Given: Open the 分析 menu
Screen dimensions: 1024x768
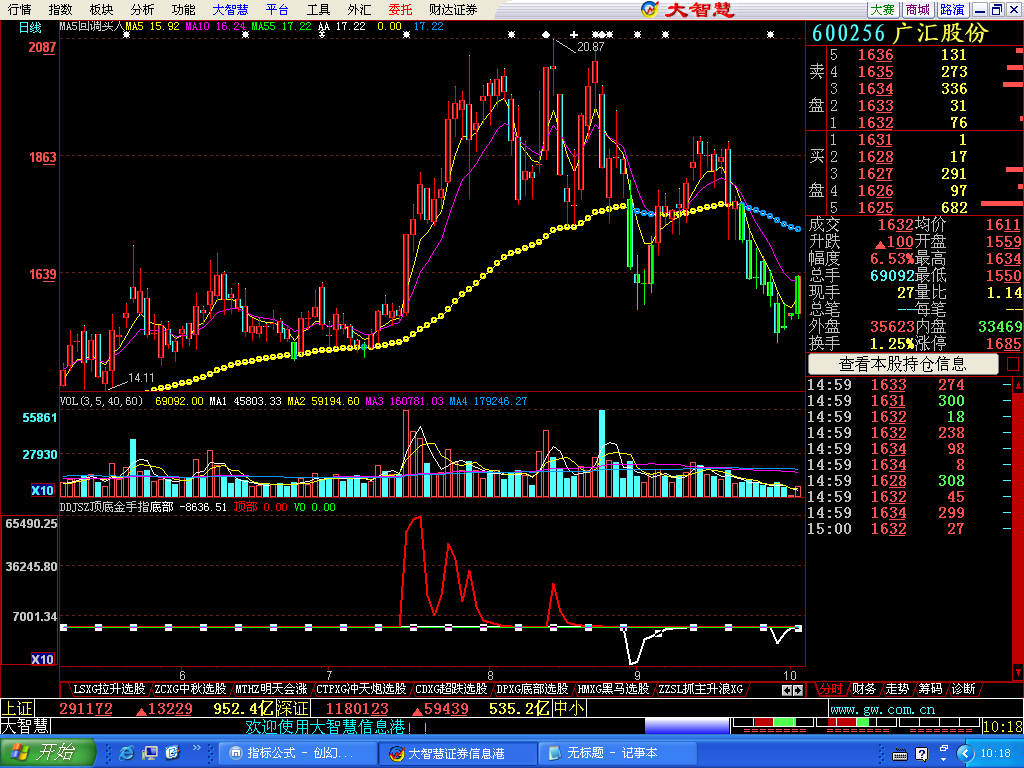Looking at the screenshot, I should point(142,9).
